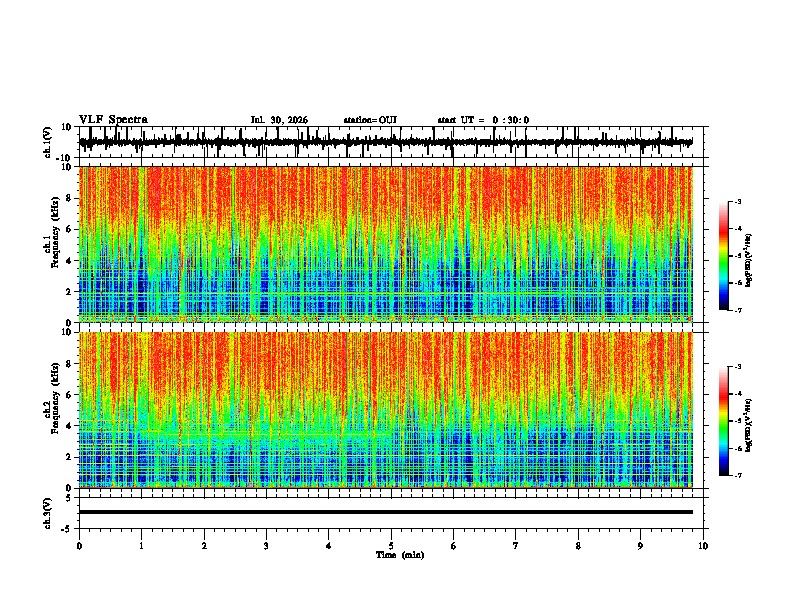Image resolution: width=792 pixels, height=612 pixels.
Task: Click time axis tick label "0"
Action: click(x=79, y=546)
